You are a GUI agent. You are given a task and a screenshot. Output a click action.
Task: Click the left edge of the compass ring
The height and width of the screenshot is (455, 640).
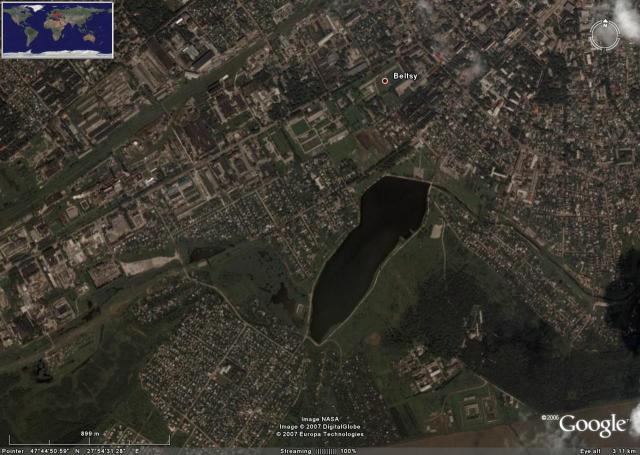[591, 35]
